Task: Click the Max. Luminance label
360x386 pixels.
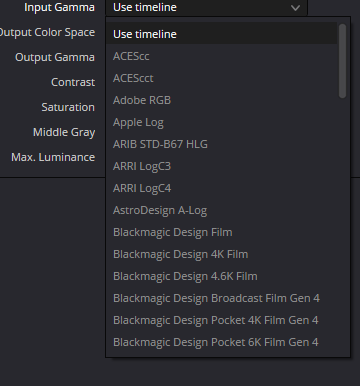Action: [x=53, y=157]
